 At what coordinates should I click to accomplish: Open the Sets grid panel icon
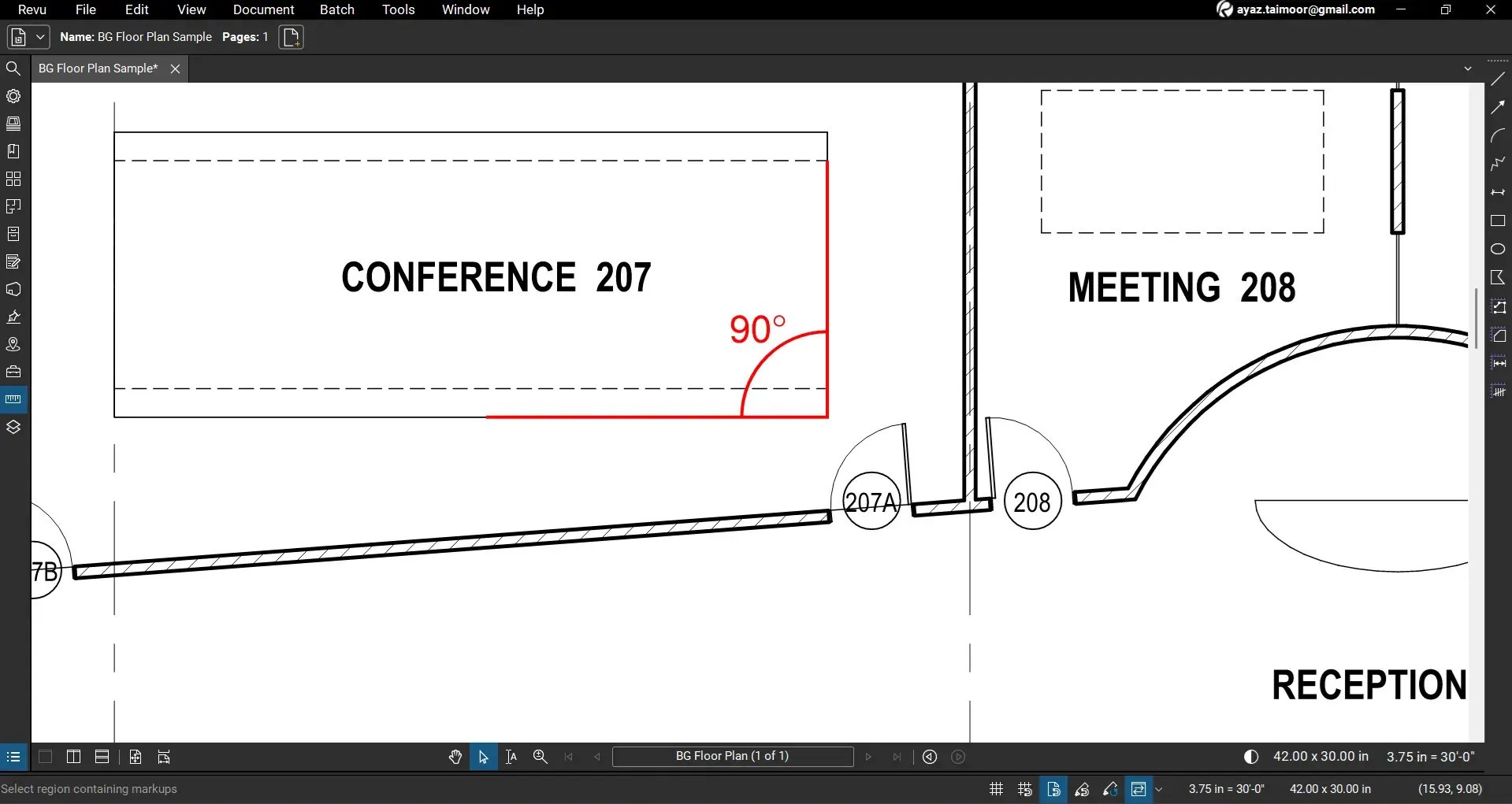[13, 179]
